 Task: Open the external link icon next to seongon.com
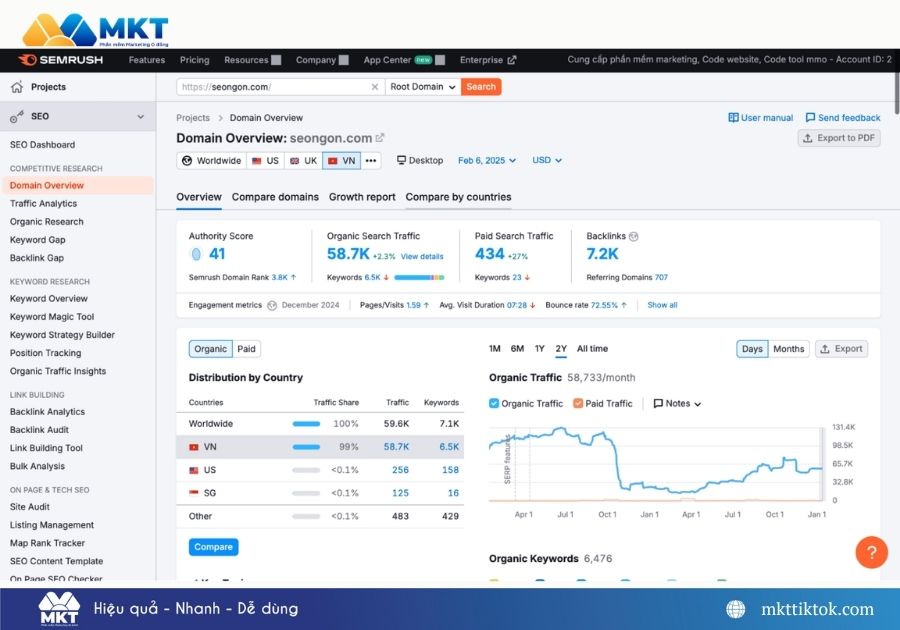[x=380, y=138]
